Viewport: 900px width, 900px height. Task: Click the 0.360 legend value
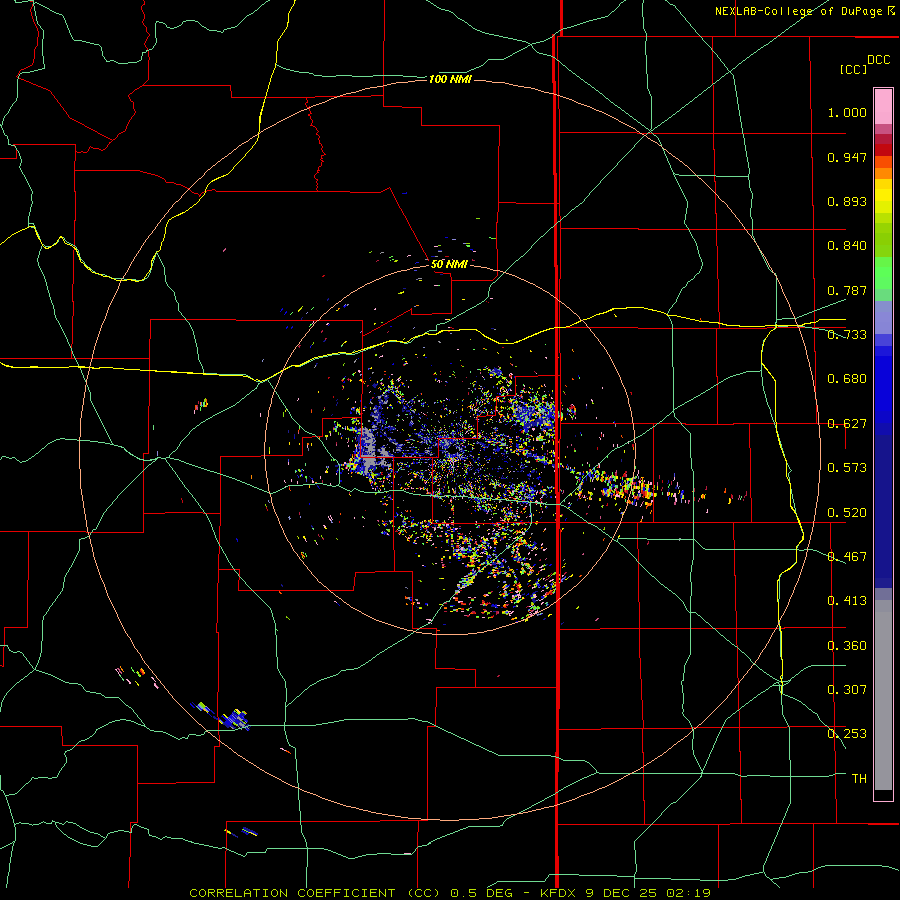click(847, 646)
